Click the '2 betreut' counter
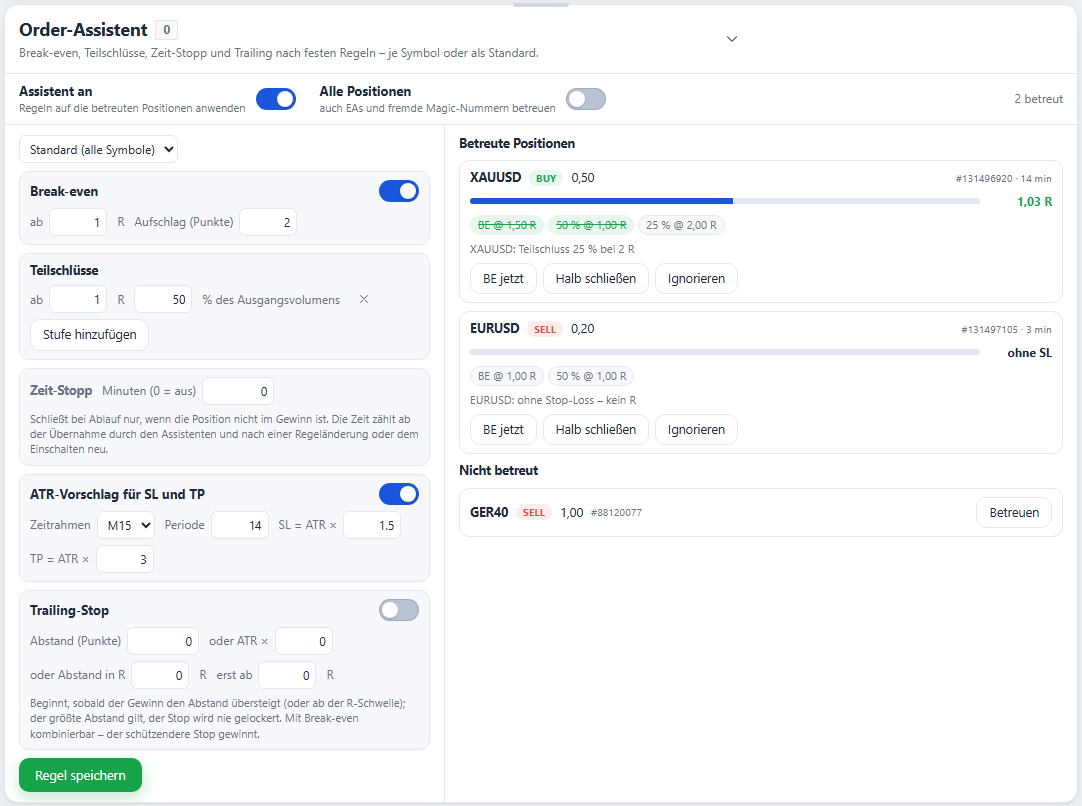Screen dimensions: 1082x806 click(x=1039, y=99)
